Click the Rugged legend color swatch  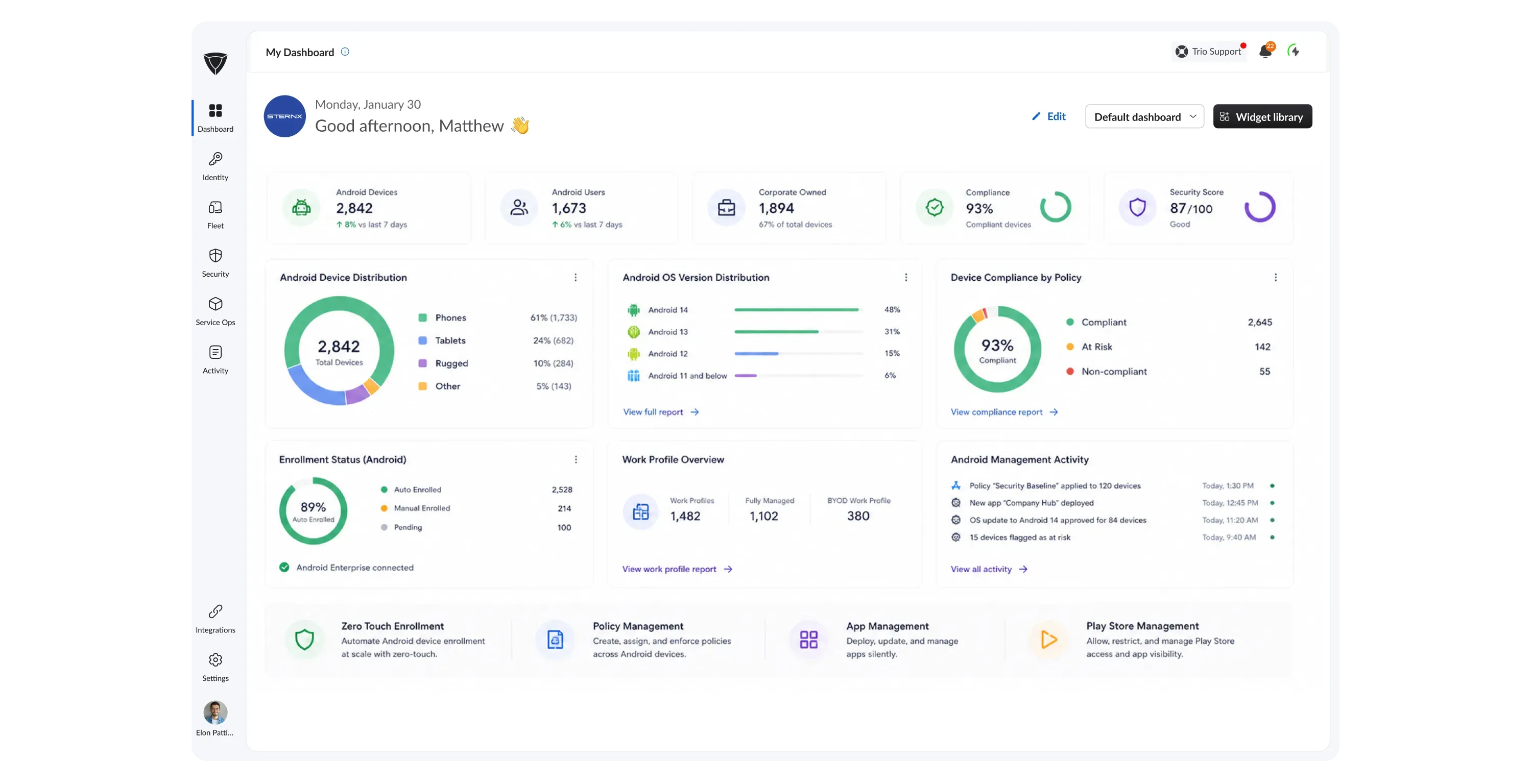(x=422, y=363)
